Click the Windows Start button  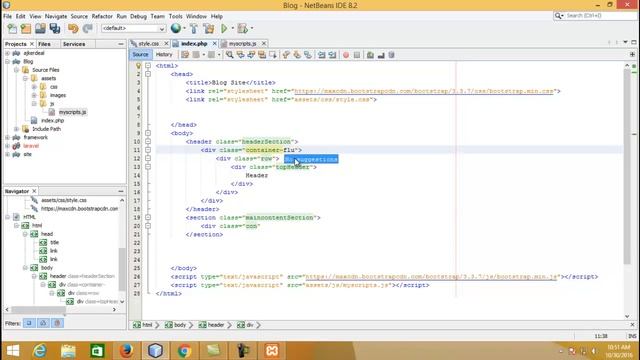(x=13, y=351)
